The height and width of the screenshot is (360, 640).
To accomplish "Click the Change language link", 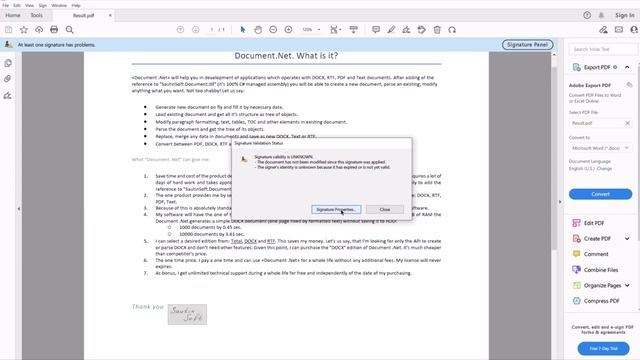I will (604, 169).
